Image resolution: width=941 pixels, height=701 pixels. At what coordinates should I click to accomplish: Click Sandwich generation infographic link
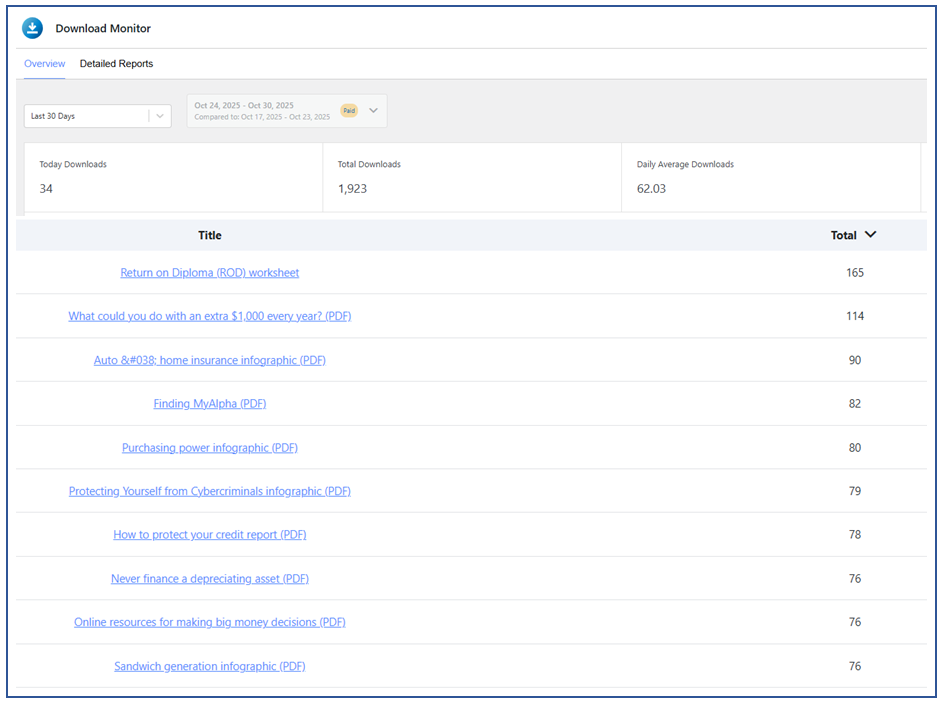coord(210,666)
